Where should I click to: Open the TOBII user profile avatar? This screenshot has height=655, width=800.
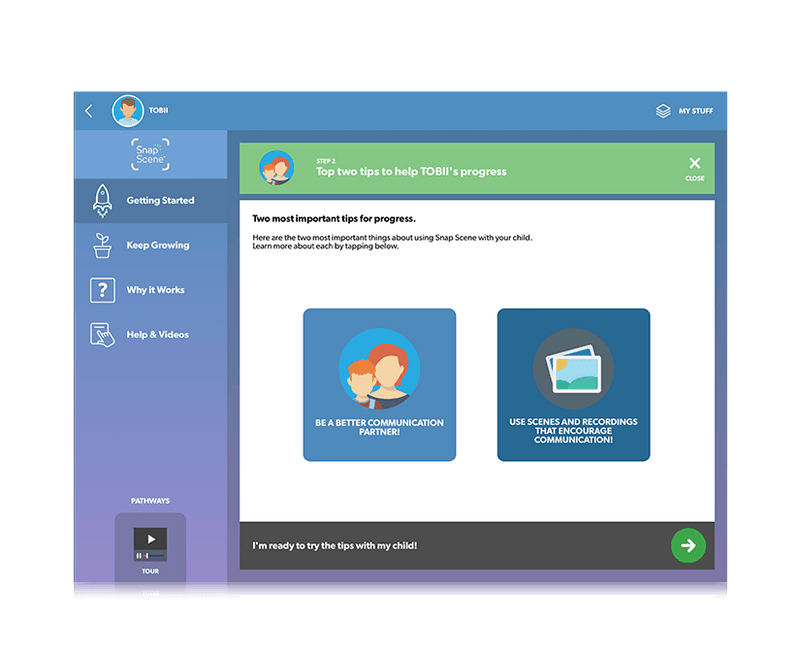128,110
